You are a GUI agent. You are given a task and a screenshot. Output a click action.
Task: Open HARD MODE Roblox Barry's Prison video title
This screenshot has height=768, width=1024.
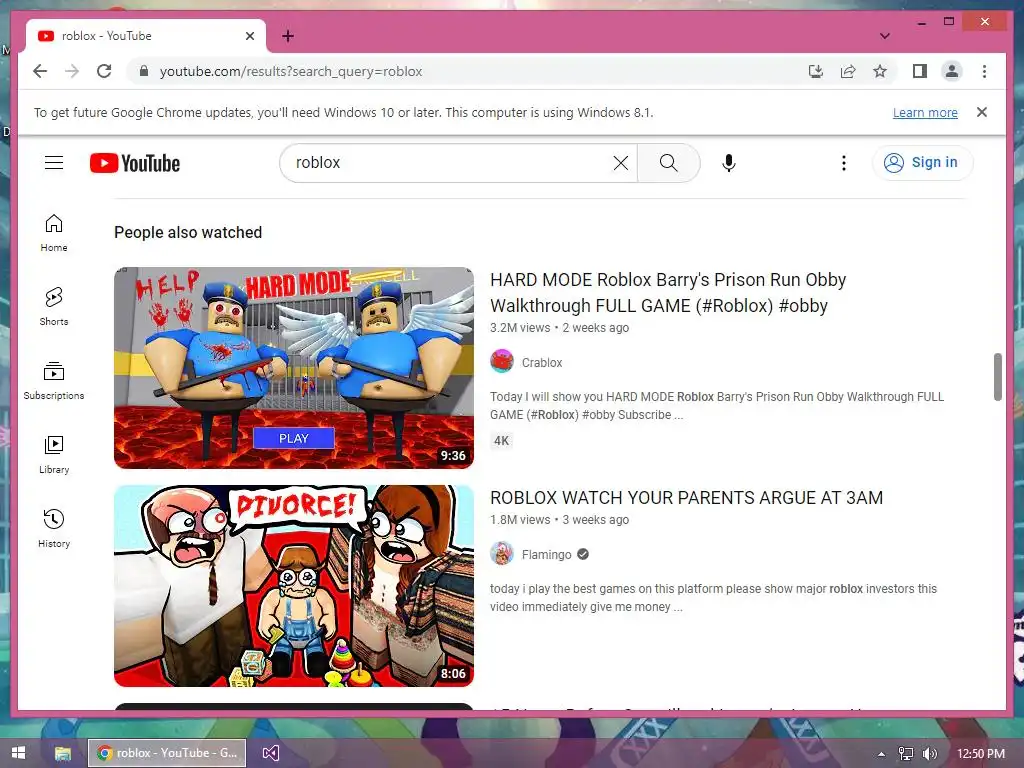668,293
